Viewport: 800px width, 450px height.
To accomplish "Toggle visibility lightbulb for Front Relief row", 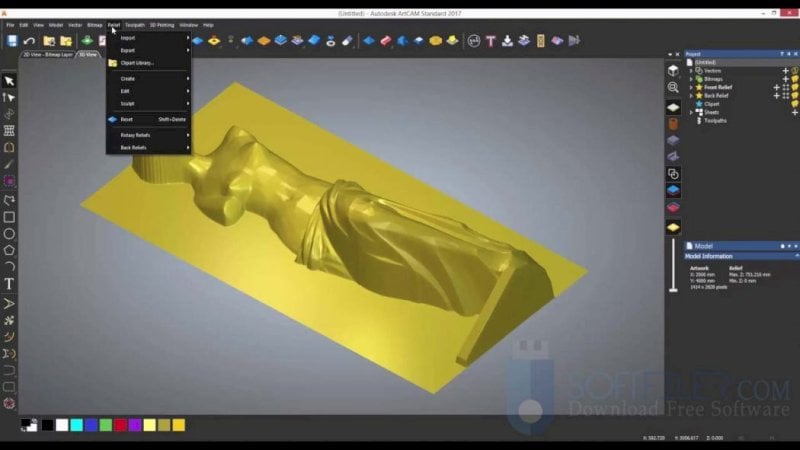I will [795, 87].
